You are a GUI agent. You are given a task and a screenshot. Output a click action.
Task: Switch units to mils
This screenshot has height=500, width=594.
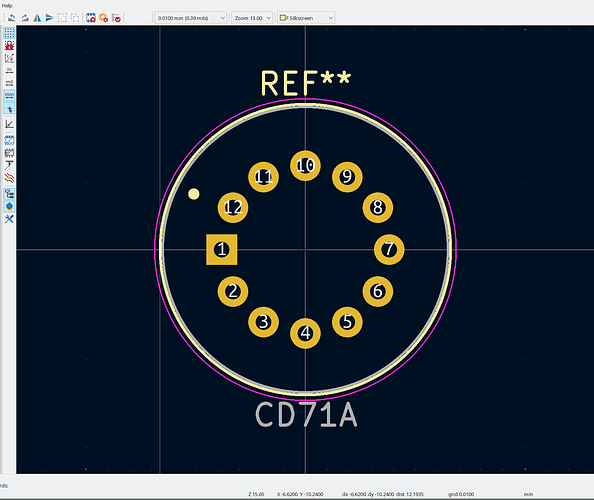(x=9, y=83)
